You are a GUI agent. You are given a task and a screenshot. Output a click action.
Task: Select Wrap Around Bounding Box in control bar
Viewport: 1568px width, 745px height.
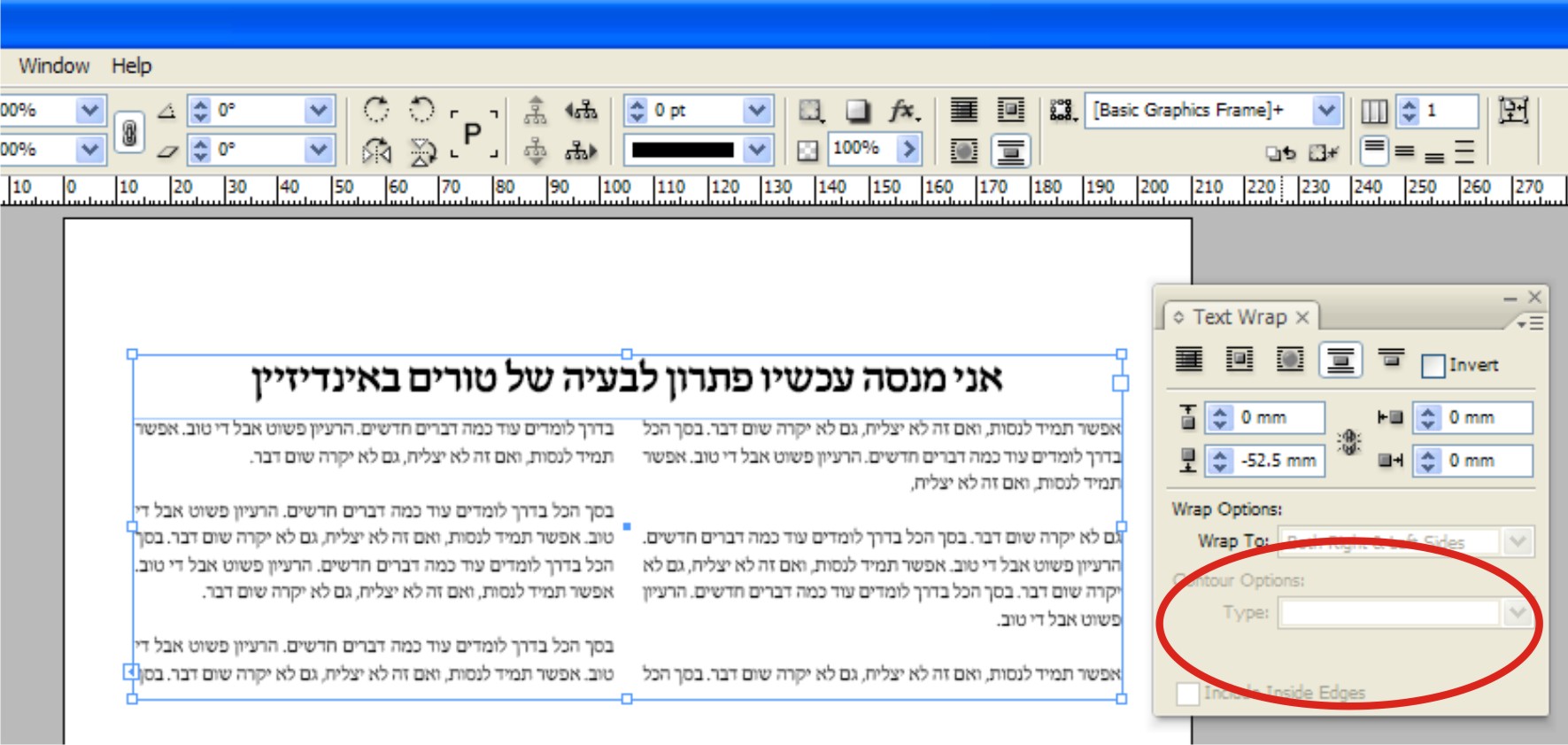click(x=1010, y=111)
